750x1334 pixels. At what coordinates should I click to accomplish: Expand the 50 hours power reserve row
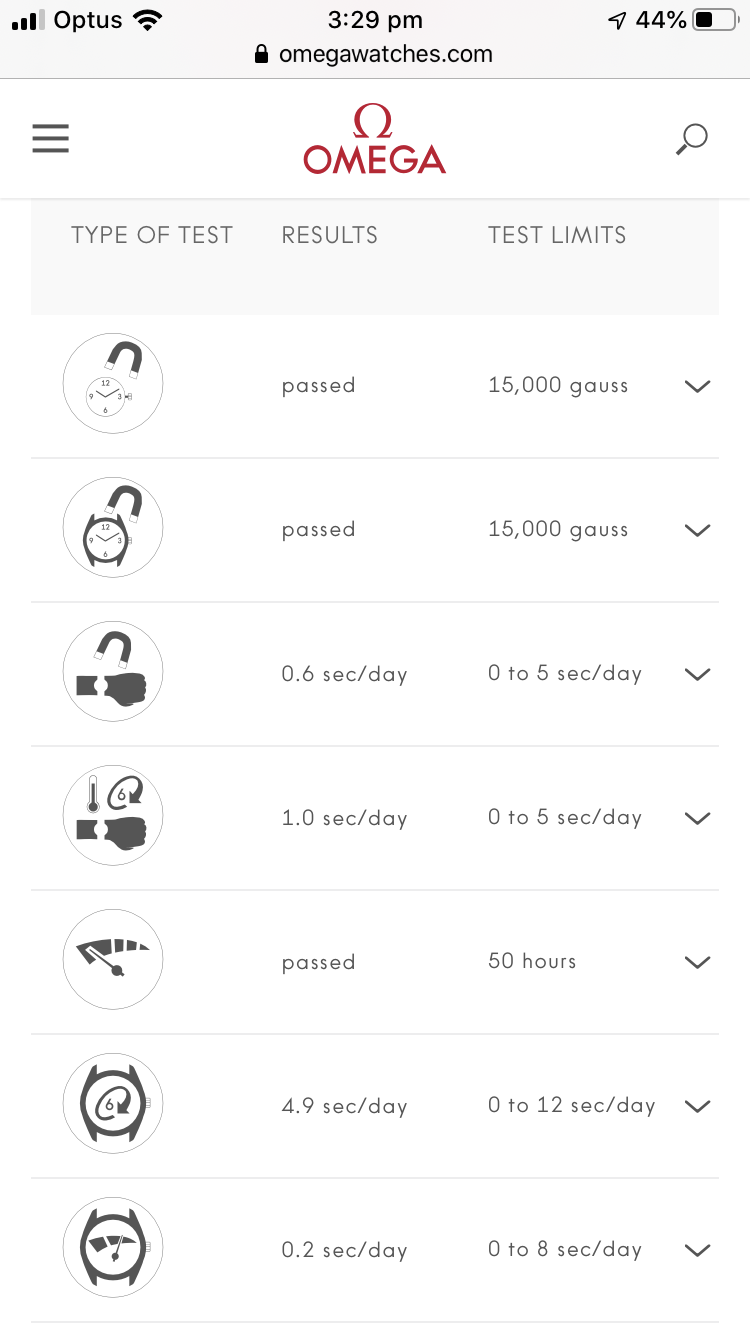coord(696,962)
